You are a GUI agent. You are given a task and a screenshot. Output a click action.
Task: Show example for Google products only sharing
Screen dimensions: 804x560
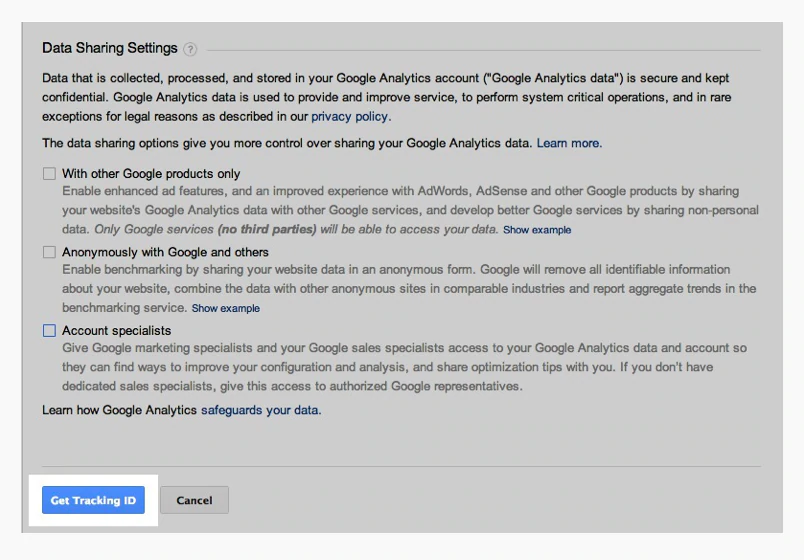pyautogui.click(x=537, y=230)
